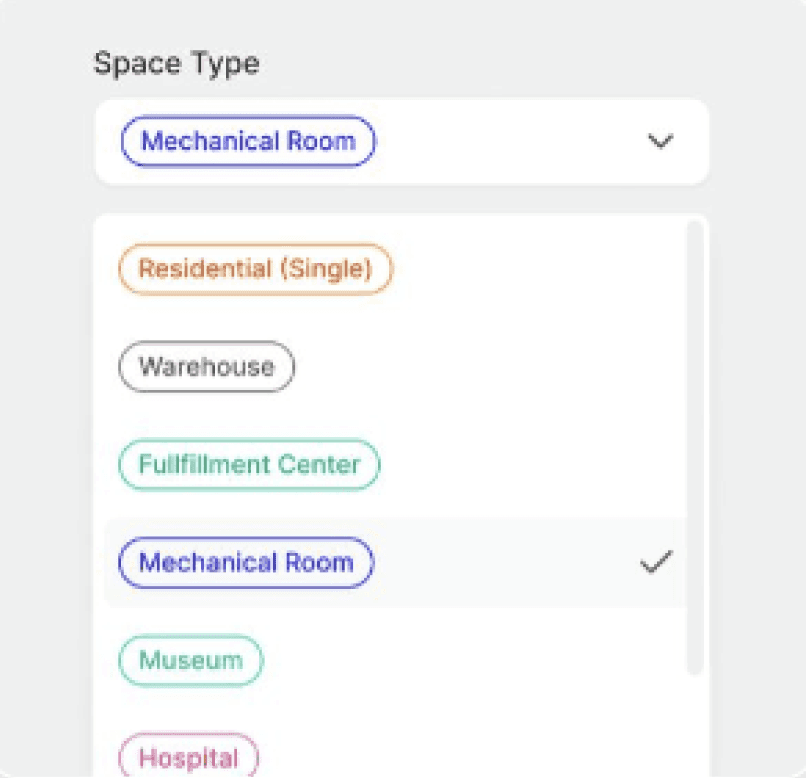Click empty area of the Warehouse row
The height and width of the screenshot is (778, 806).
coord(480,366)
